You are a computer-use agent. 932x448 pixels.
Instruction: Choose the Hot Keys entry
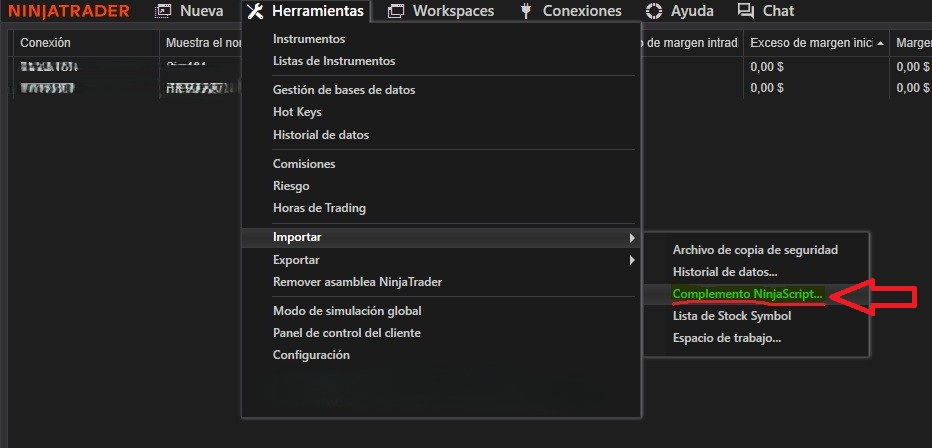click(297, 112)
